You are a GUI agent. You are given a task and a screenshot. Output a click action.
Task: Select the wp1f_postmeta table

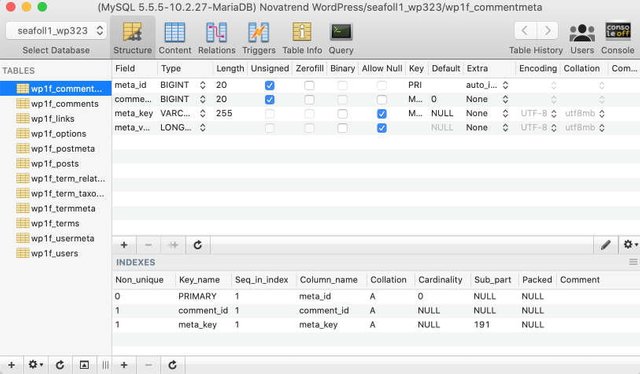tap(56, 149)
